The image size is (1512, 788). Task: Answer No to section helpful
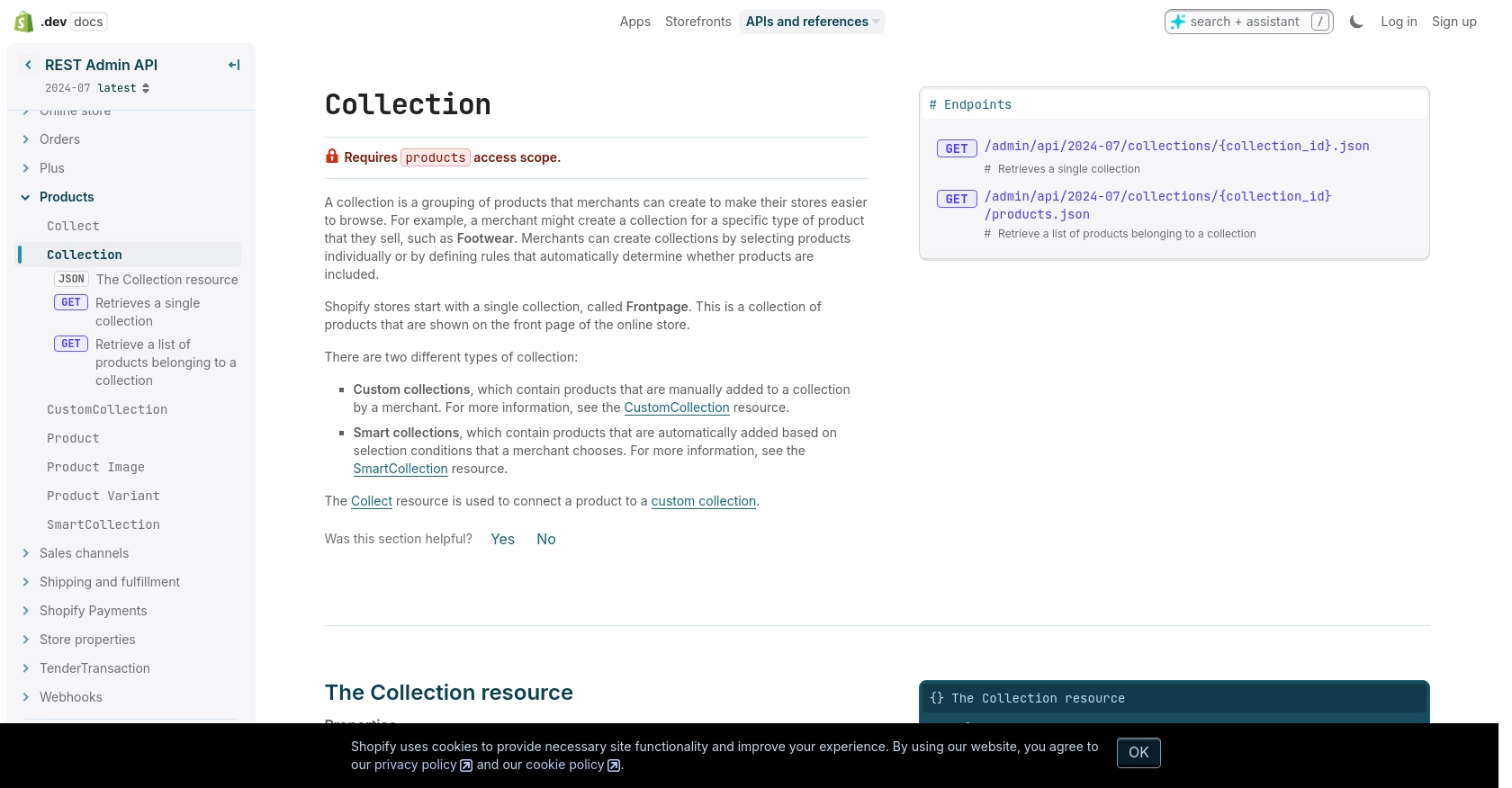coord(546,539)
